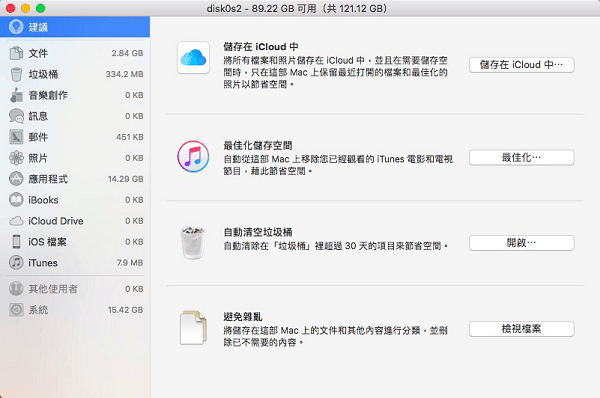The image size is (600, 398).
Task: Select the 文件 documents icon in sidebar
Action: coord(16,53)
